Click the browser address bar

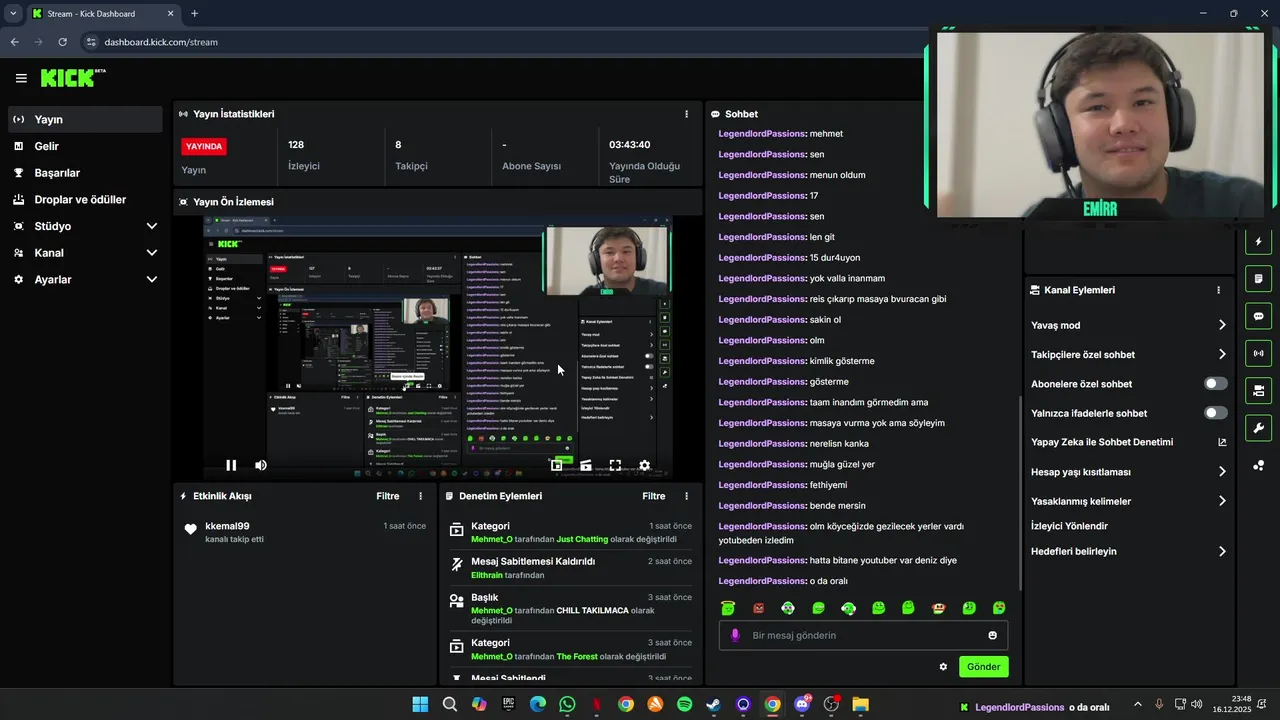coord(500,42)
